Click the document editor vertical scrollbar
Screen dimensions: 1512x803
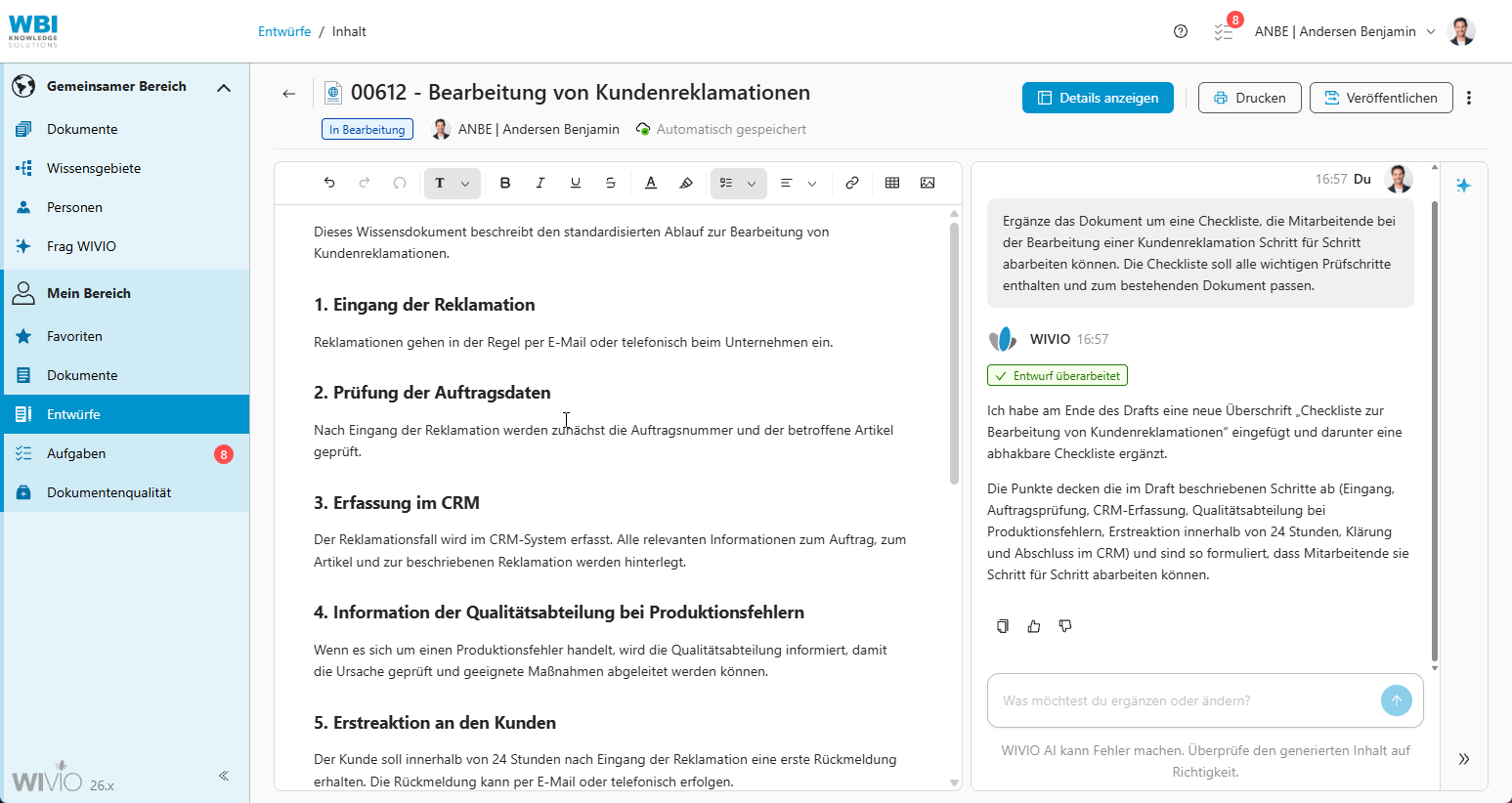coord(954,354)
